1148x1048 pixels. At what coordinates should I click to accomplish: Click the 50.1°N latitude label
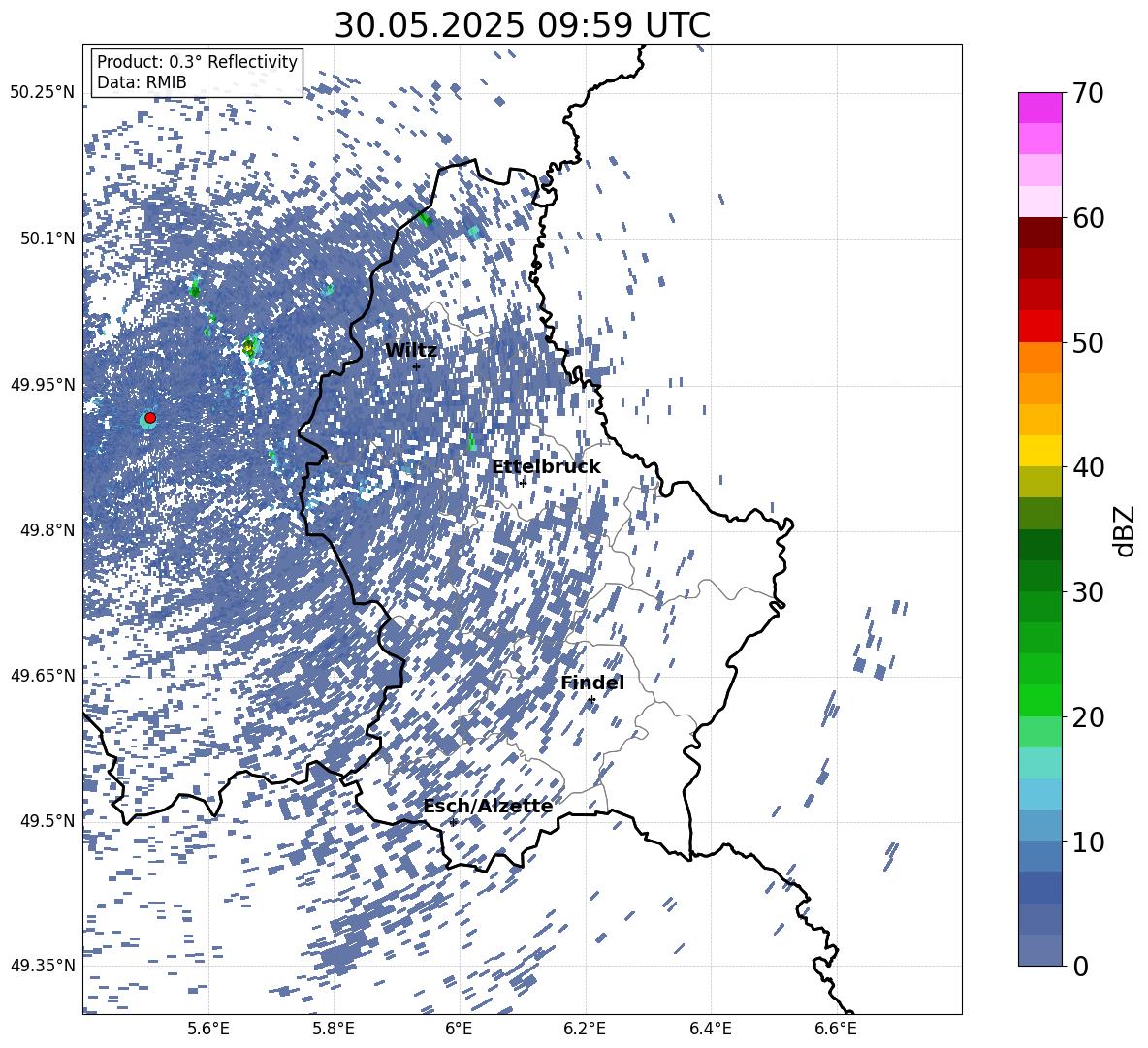tap(47, 238)
